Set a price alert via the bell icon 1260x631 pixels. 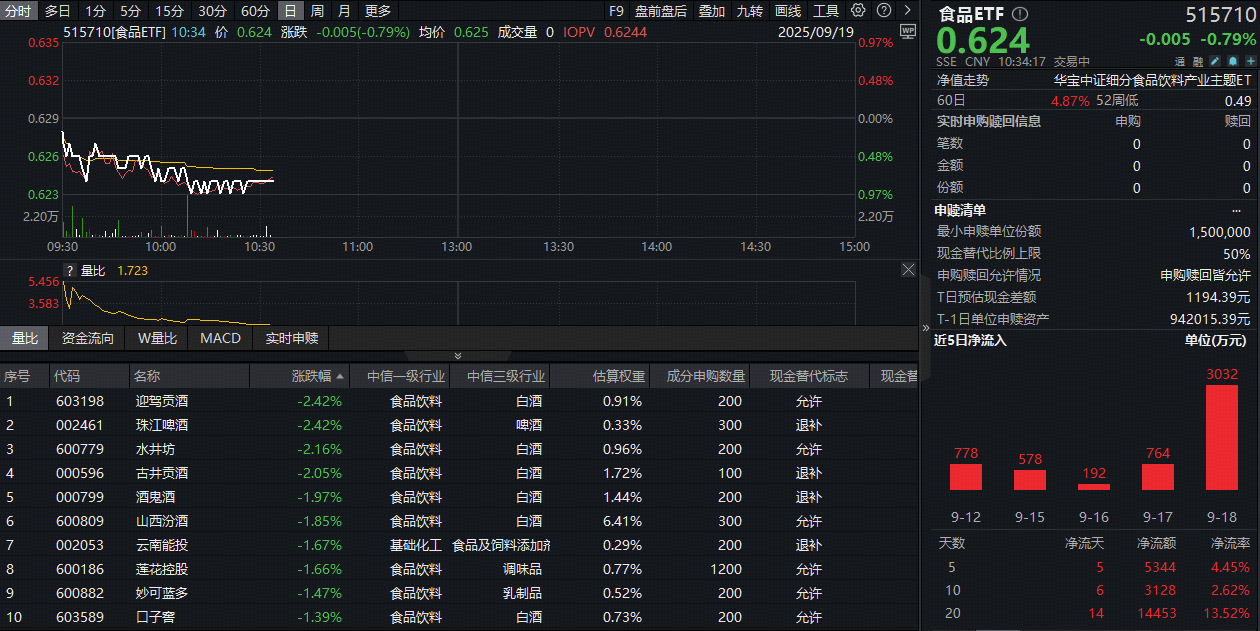[1233, 61]
